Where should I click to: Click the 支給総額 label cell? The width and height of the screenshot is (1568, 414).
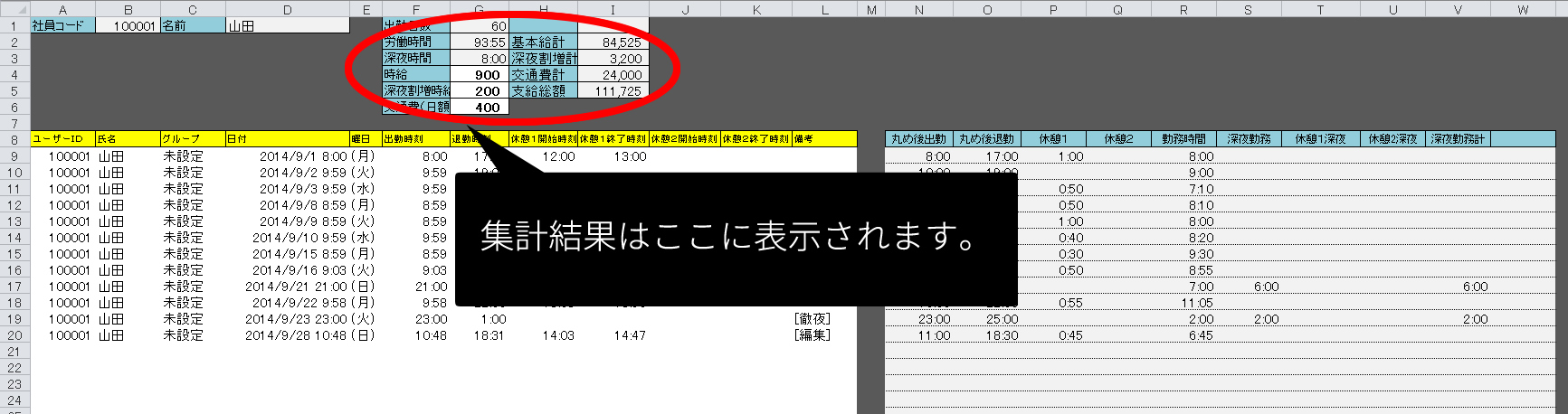click(544, 91)
